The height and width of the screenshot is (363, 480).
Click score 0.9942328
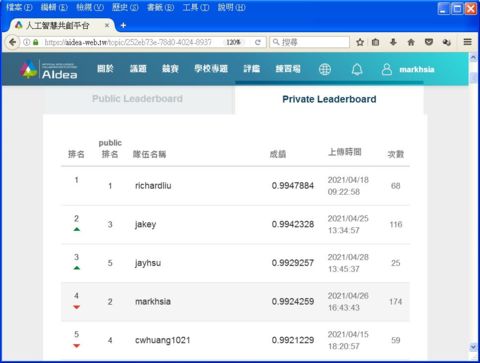point(293,224)
